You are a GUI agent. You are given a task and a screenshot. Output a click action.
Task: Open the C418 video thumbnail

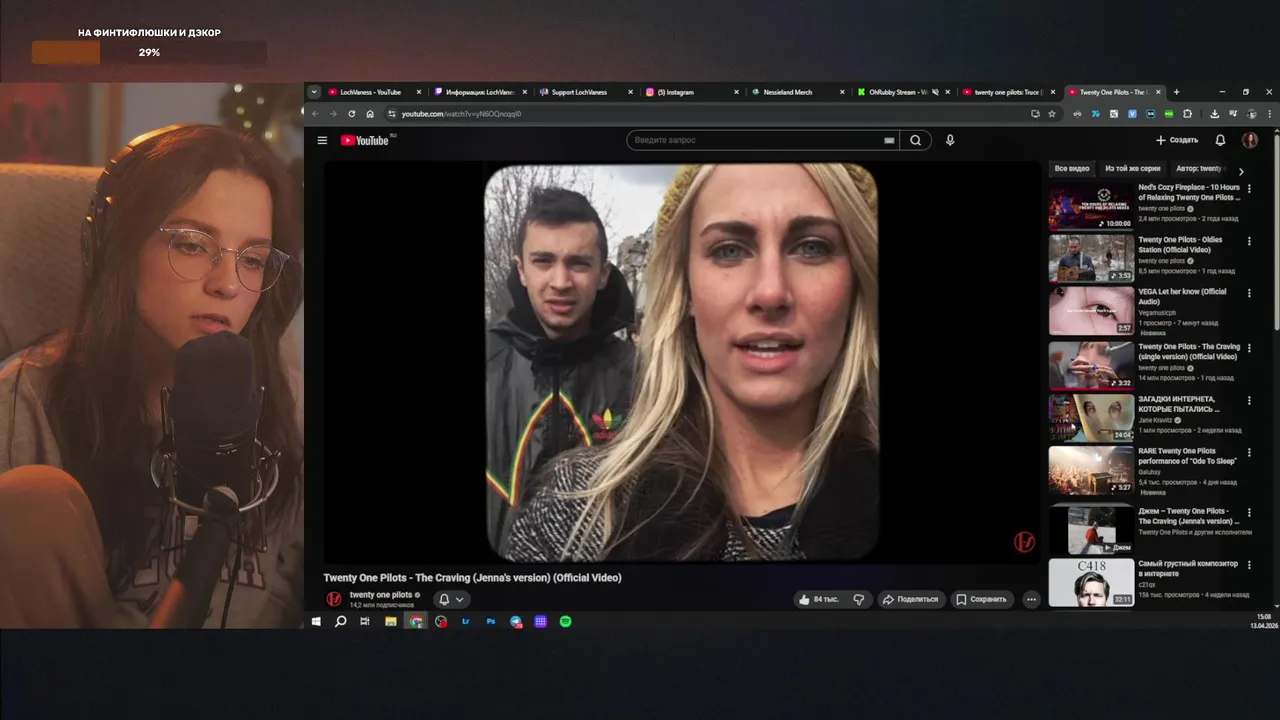1091,582
